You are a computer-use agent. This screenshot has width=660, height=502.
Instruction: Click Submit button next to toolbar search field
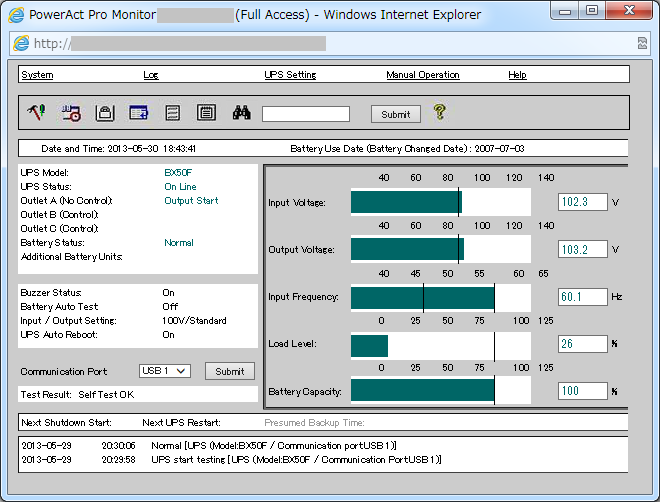click(396, 114)
